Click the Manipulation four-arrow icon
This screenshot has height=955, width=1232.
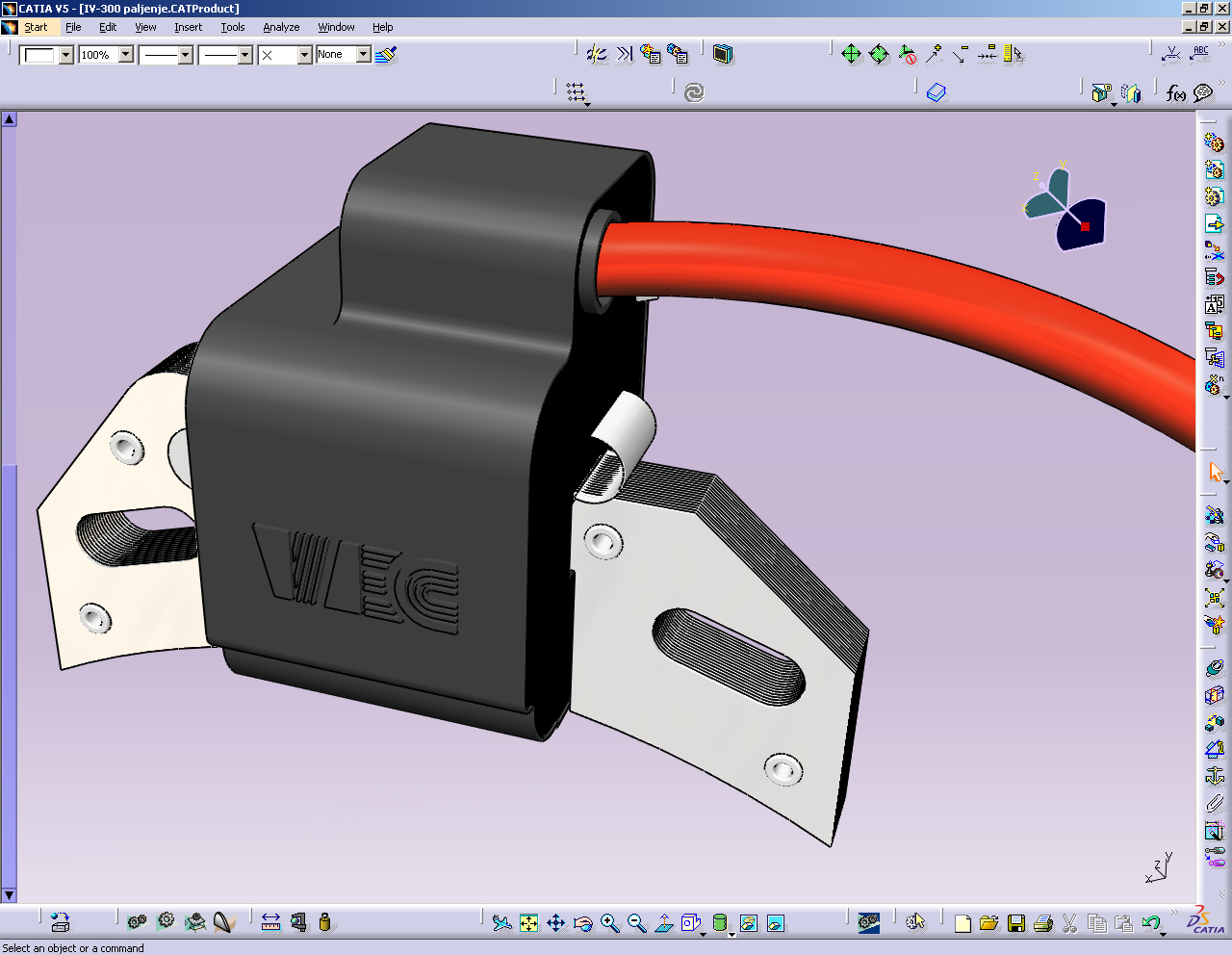pyautogui.click(x=851, y=54)
